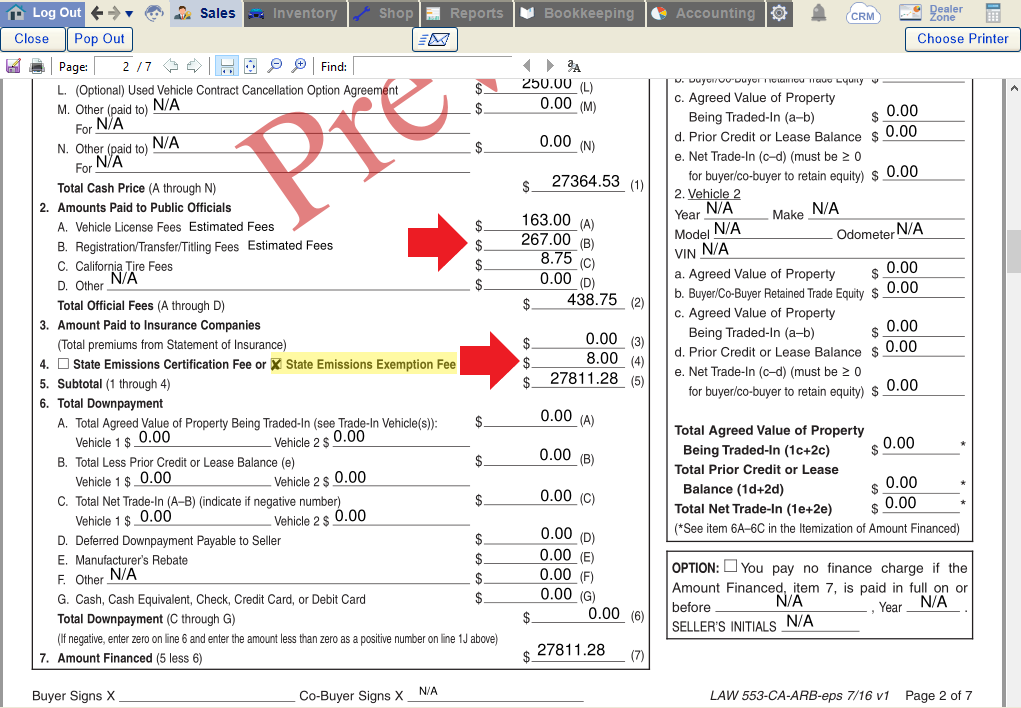Switch to the Inventory tab
This screenshot has height=708, width=1021.
(295, 14)
